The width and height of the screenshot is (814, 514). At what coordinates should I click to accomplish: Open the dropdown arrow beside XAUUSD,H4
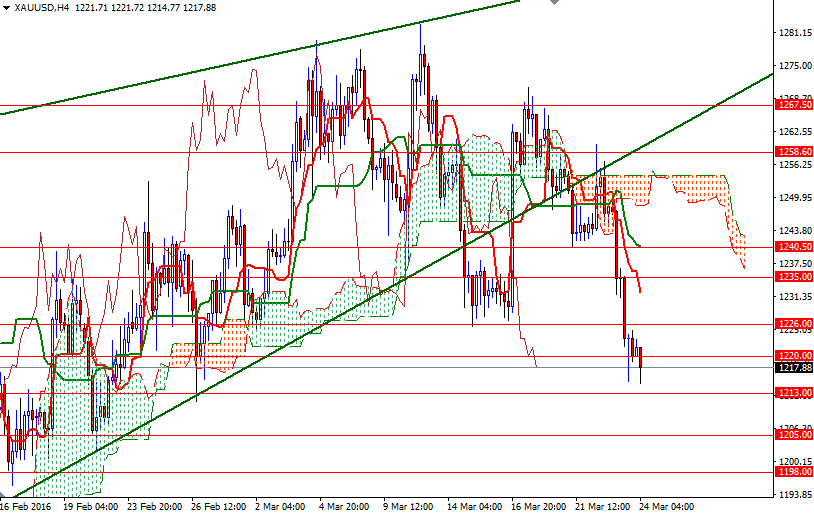tap(6, 8)
